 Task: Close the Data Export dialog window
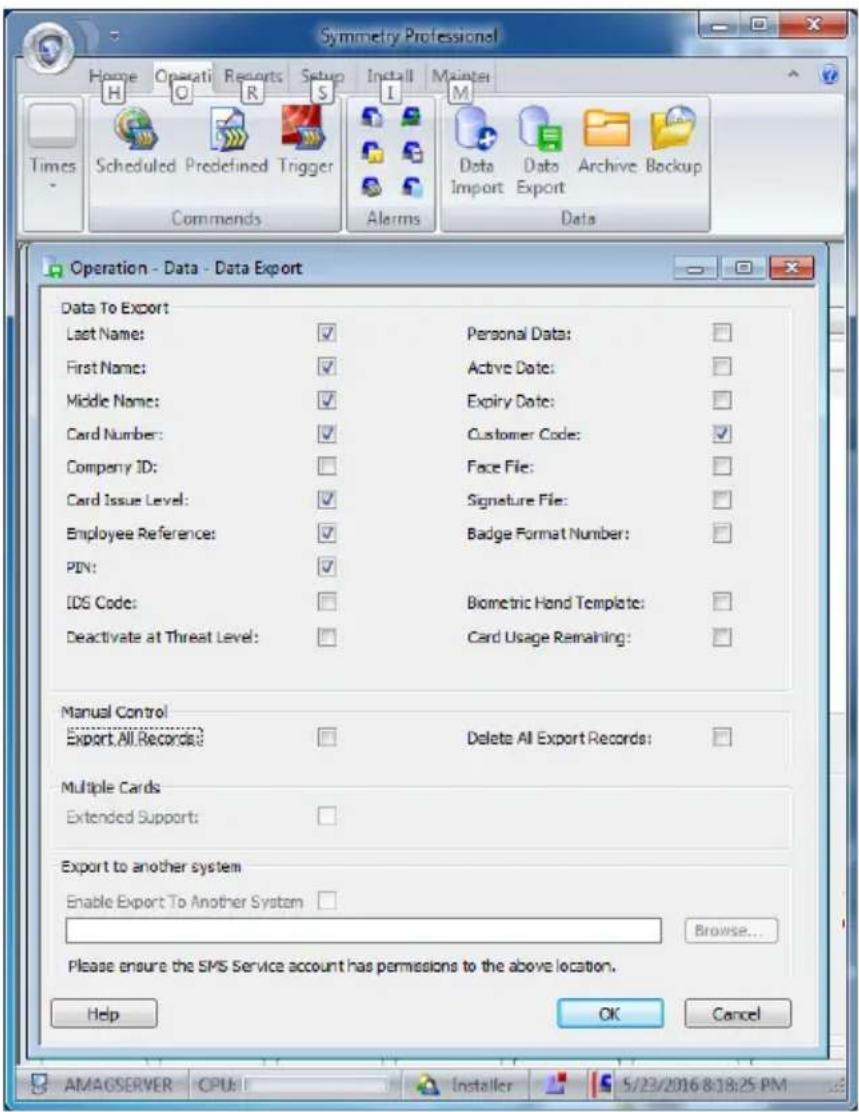point(791,268)
